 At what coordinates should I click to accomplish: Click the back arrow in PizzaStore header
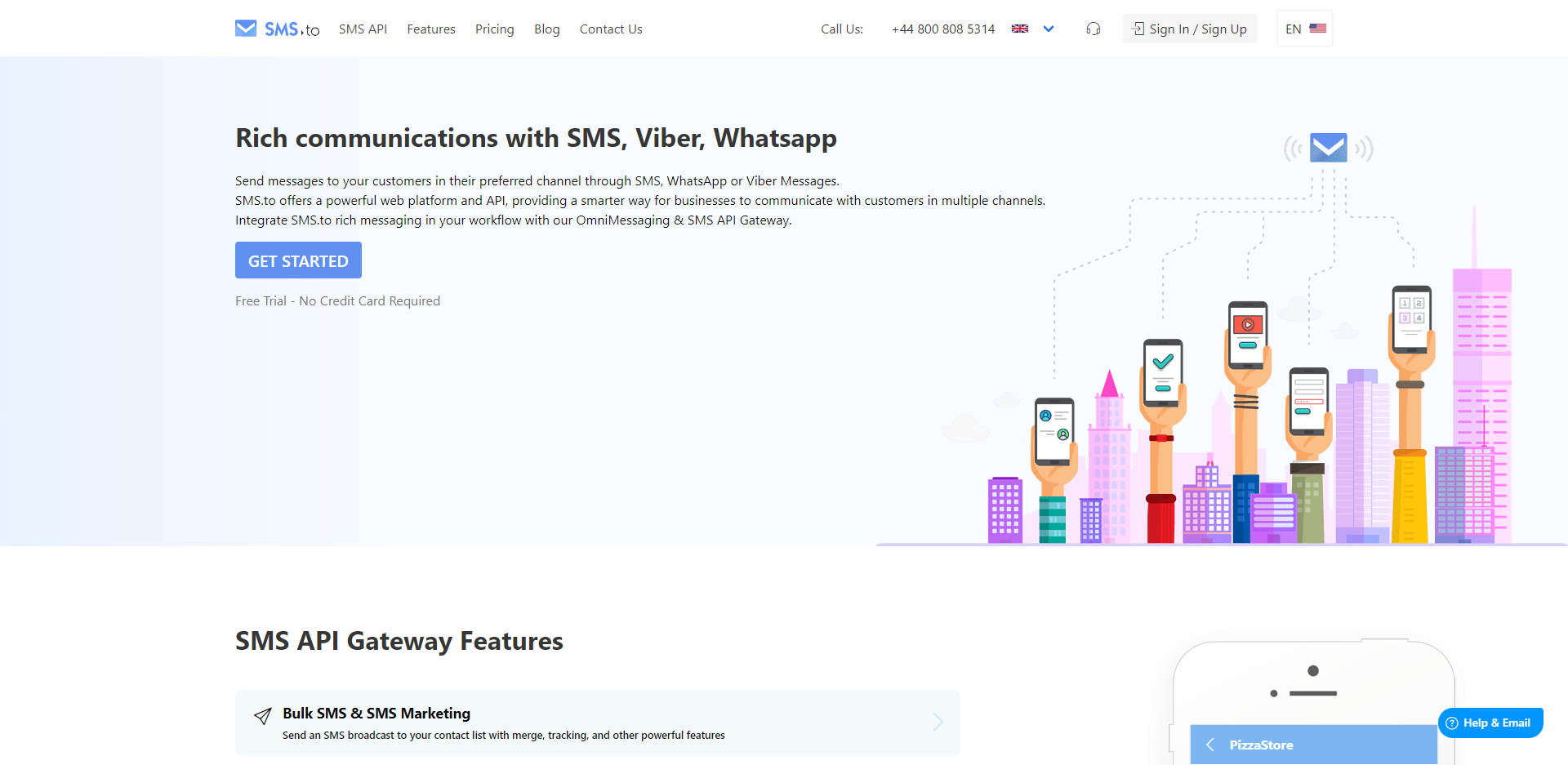(1210, 745)
